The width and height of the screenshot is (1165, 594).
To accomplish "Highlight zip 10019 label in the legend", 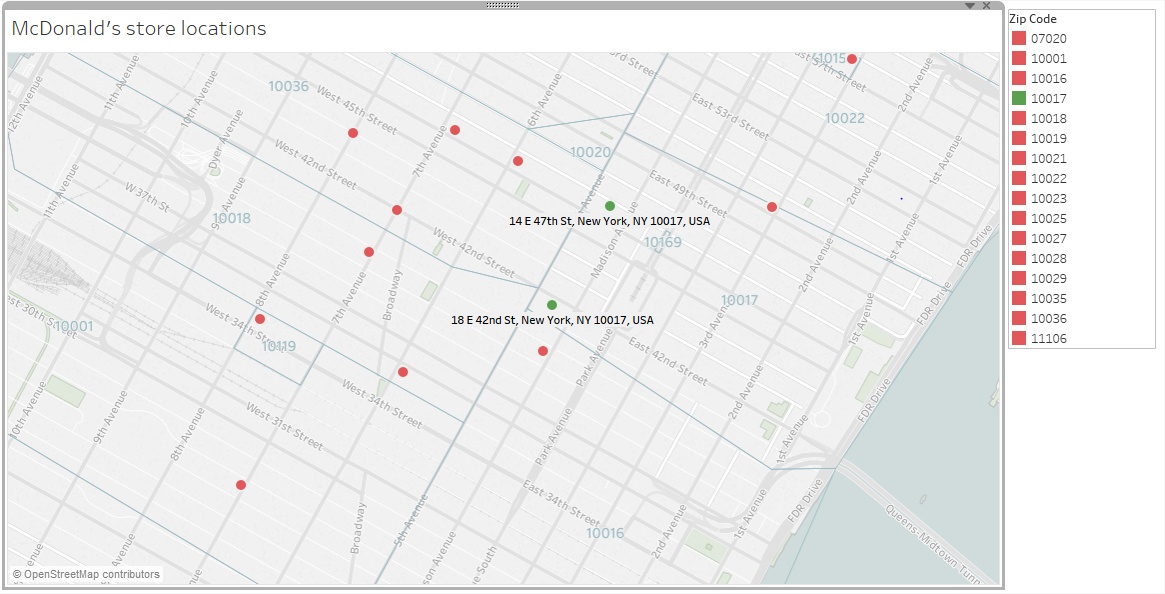I will click(1048, 138).
